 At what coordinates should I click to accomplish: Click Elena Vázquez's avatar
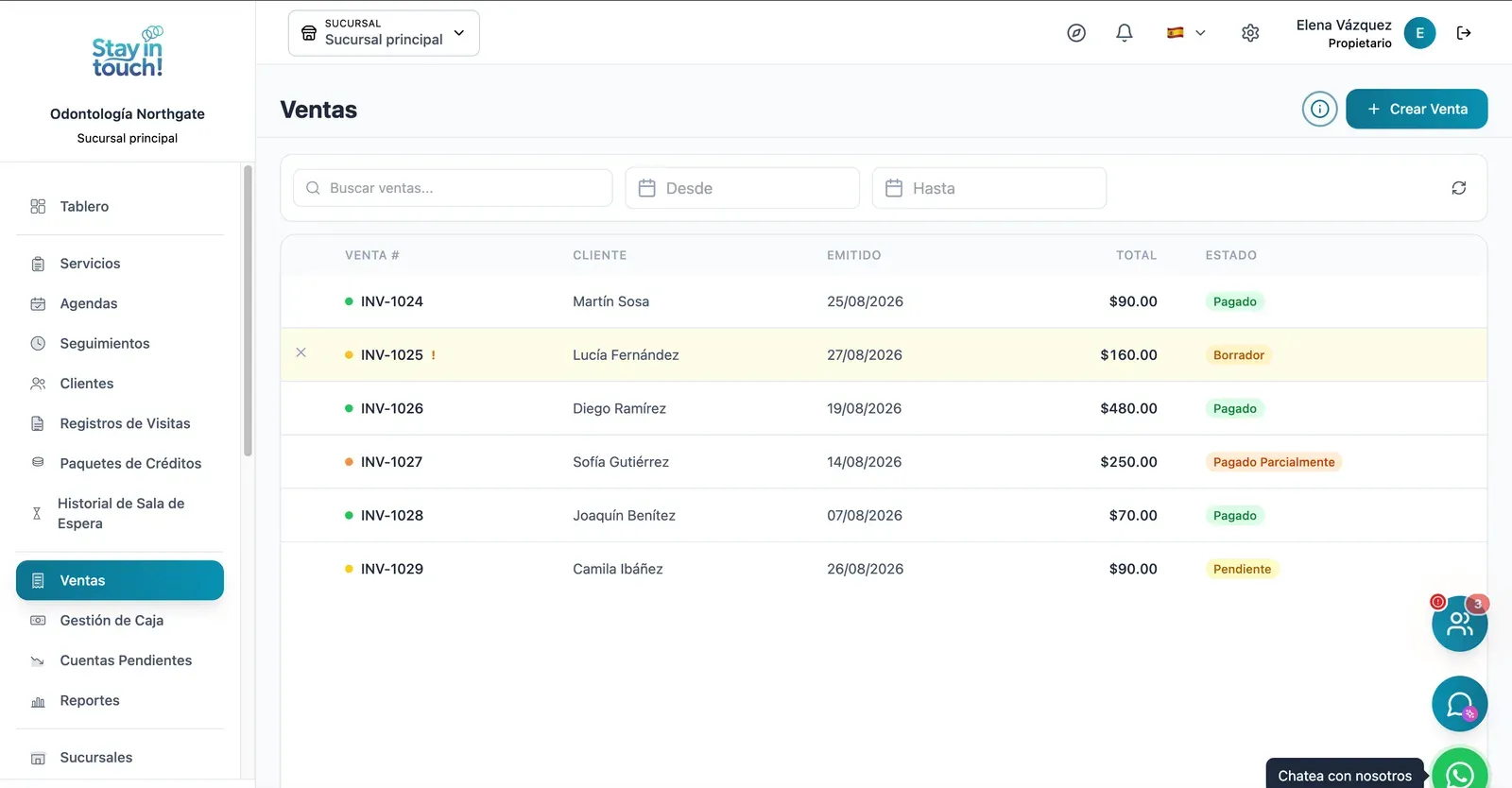(1419, 33)
